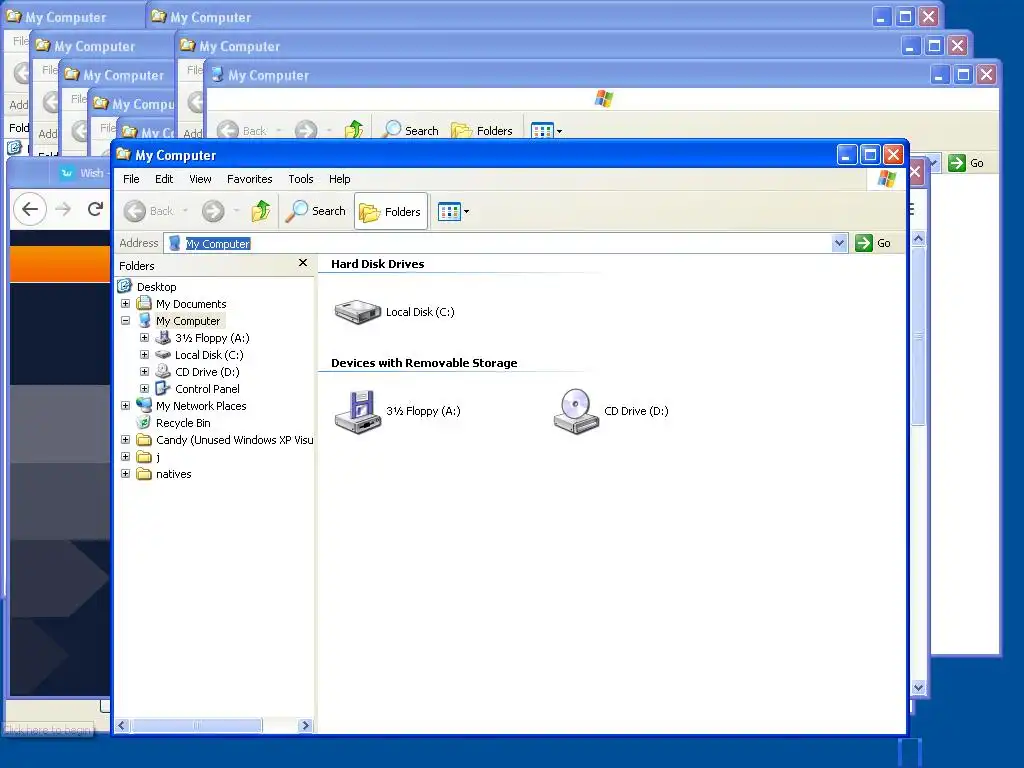Open the View menu

click(x=200, y=179)
